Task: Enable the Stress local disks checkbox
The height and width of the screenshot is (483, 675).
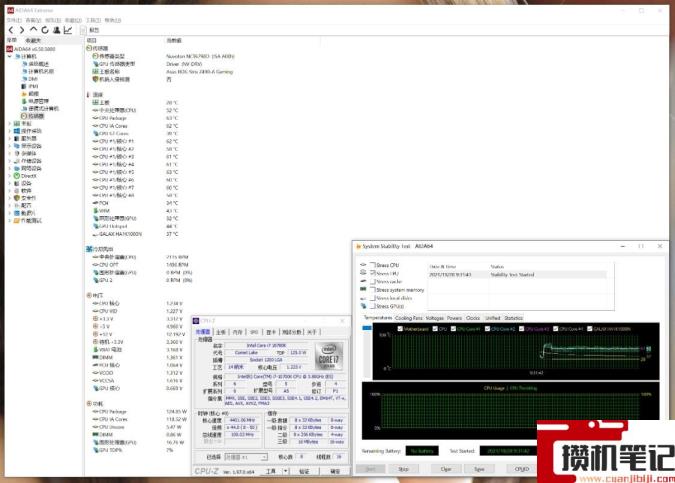Action: click(373, 298)
